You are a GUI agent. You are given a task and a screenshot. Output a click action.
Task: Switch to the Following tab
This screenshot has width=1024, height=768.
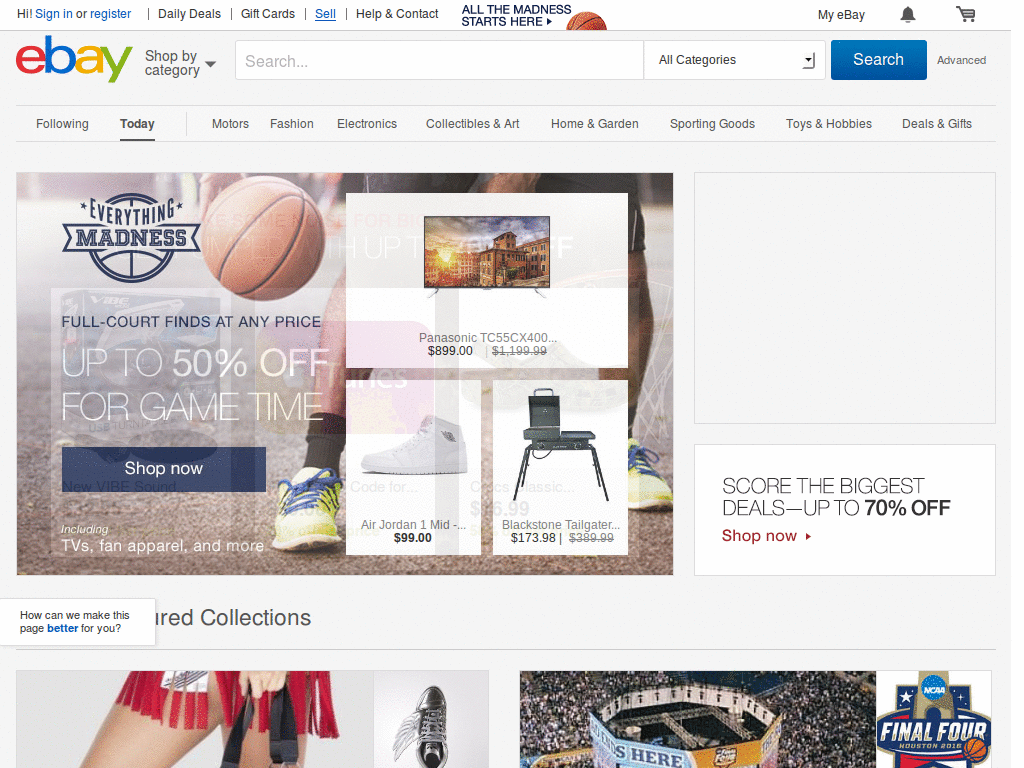pos(62,123)
